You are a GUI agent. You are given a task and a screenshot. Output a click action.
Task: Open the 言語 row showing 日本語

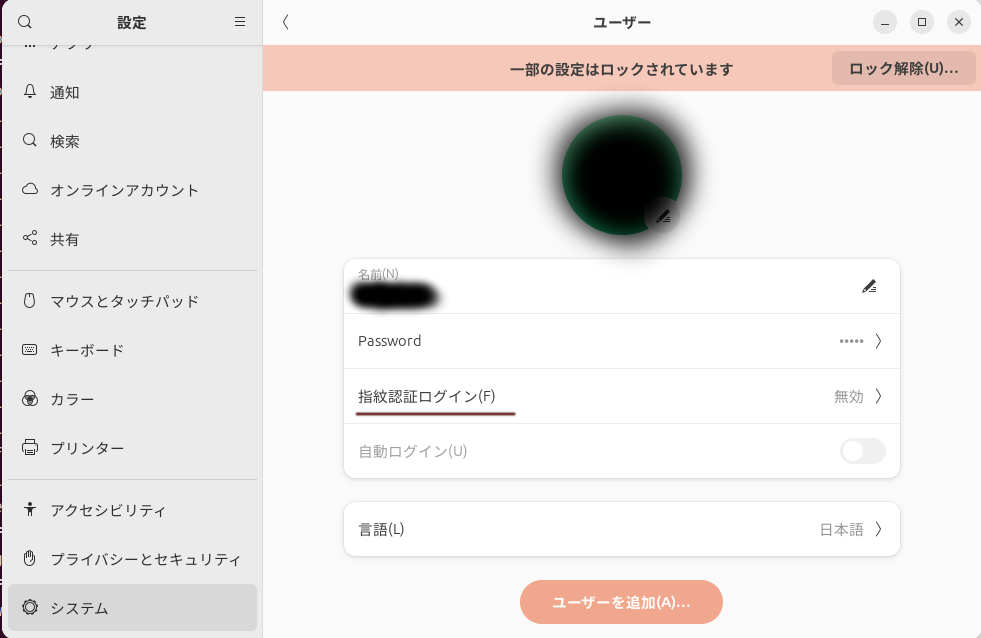878,529
